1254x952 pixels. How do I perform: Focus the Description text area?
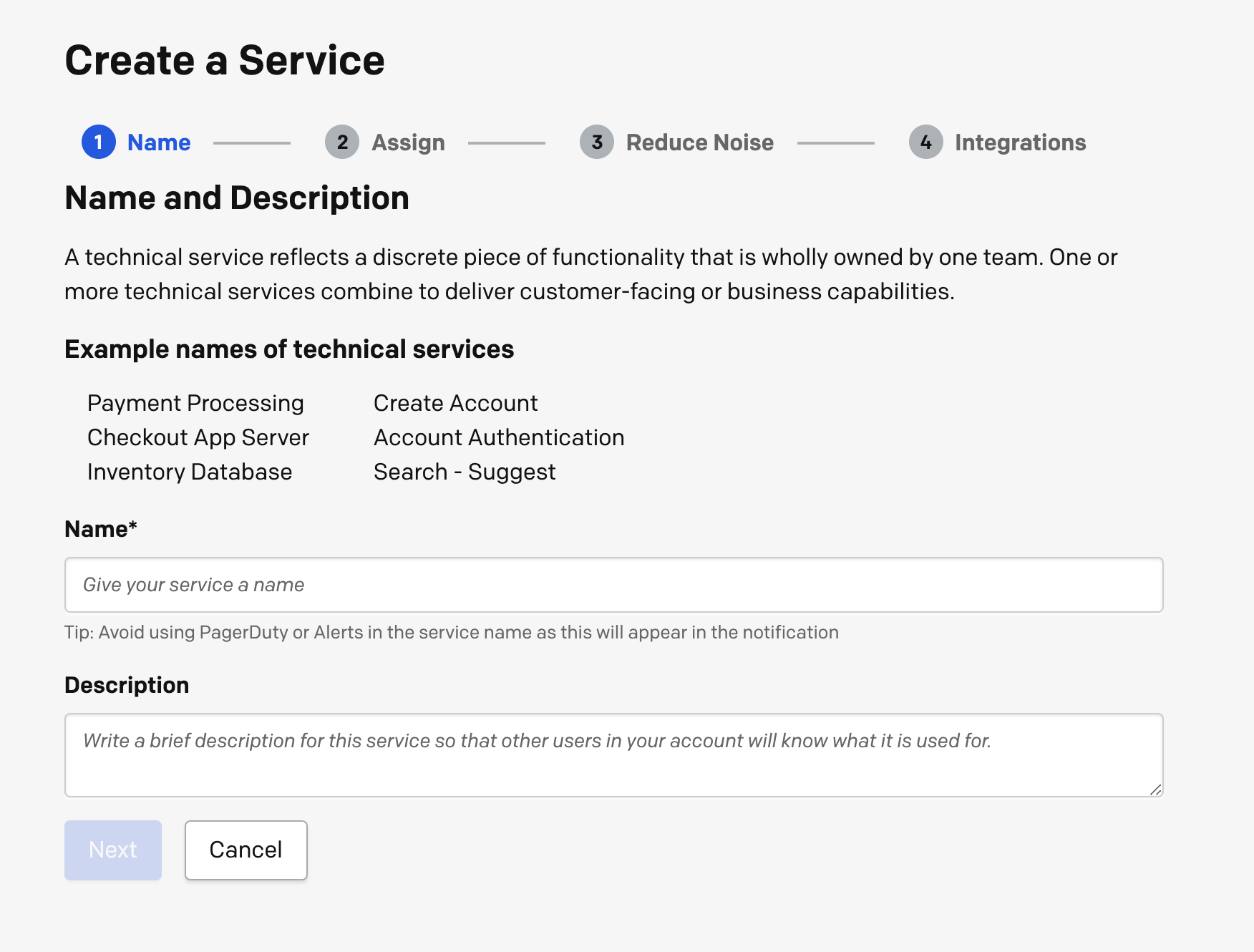click(614, 755)
